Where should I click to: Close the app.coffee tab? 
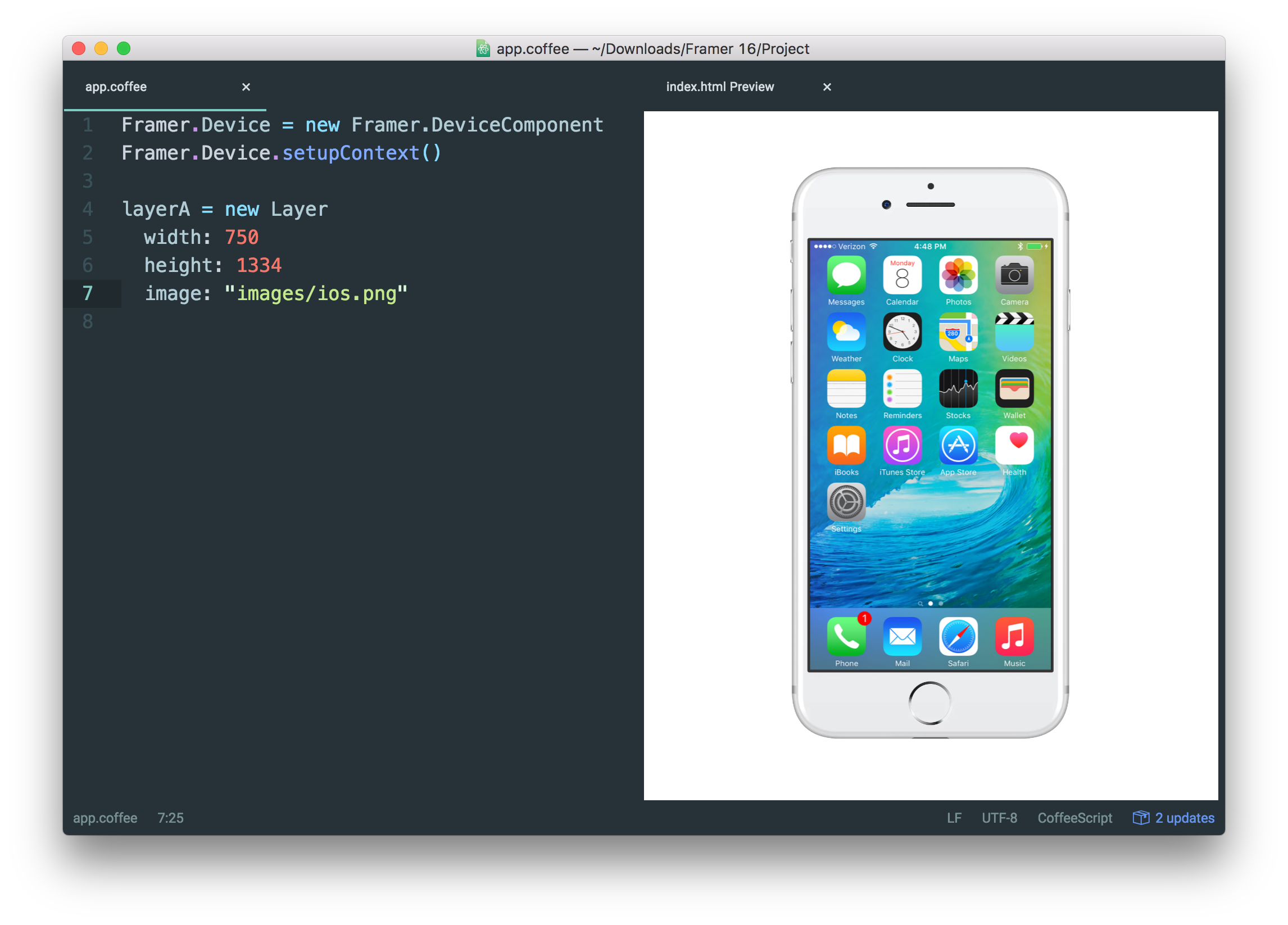click(x=246, y=87)
